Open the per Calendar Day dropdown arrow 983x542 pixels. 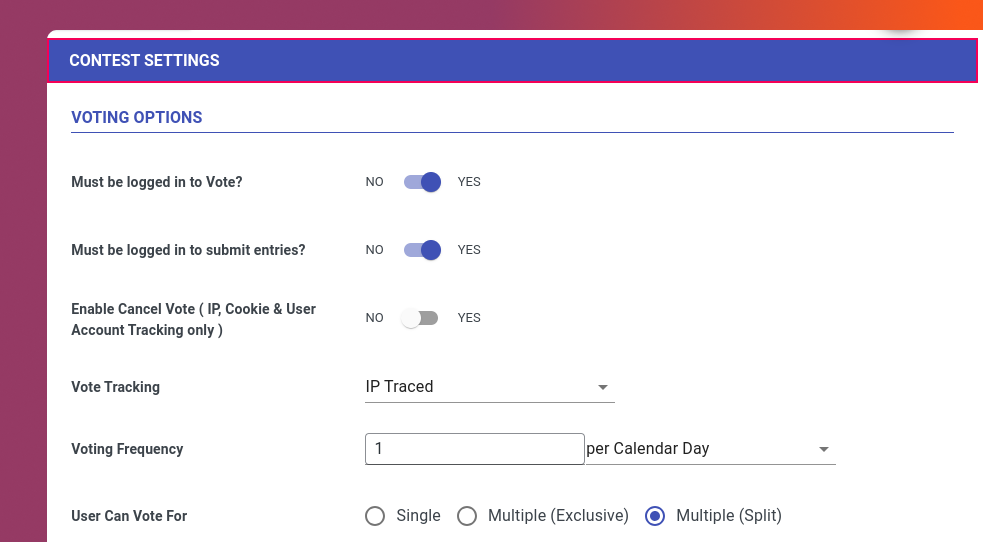[824, 449]
